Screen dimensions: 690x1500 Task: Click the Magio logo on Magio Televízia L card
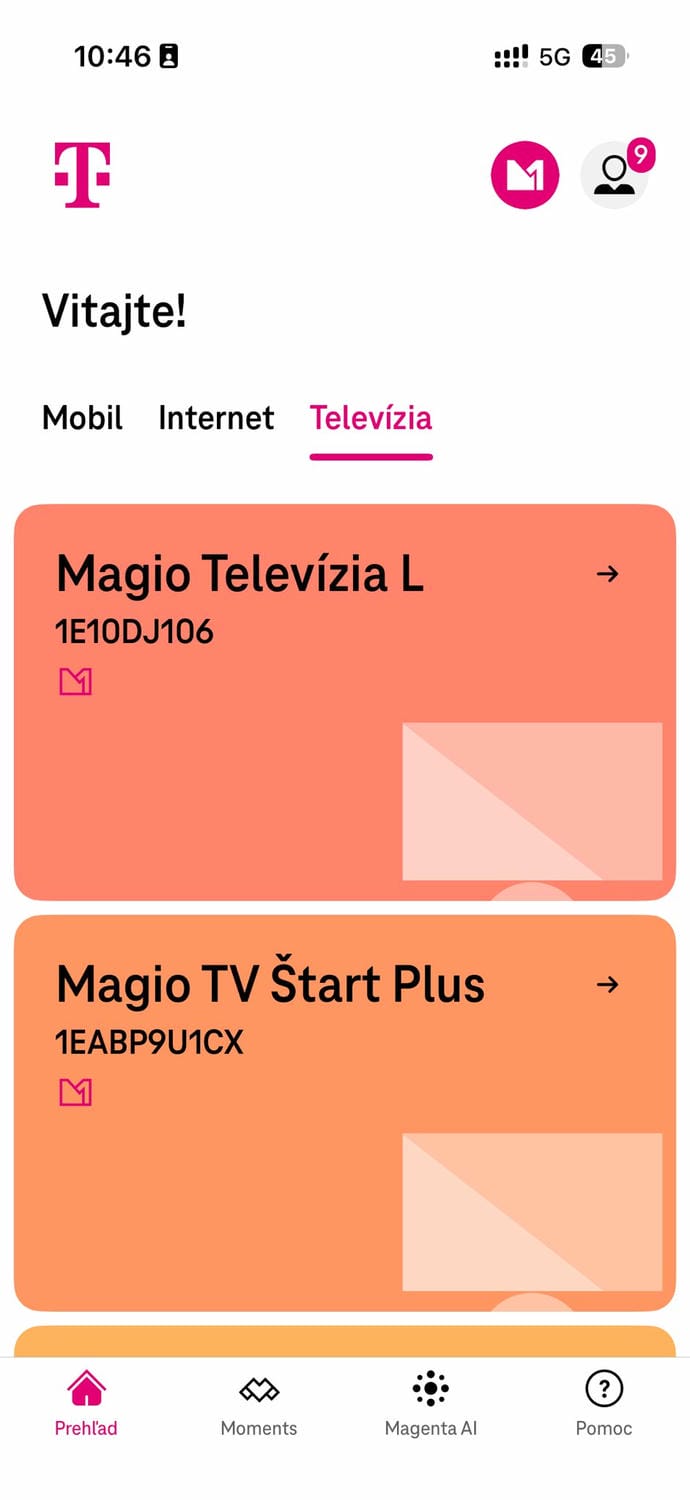[75, 681]
